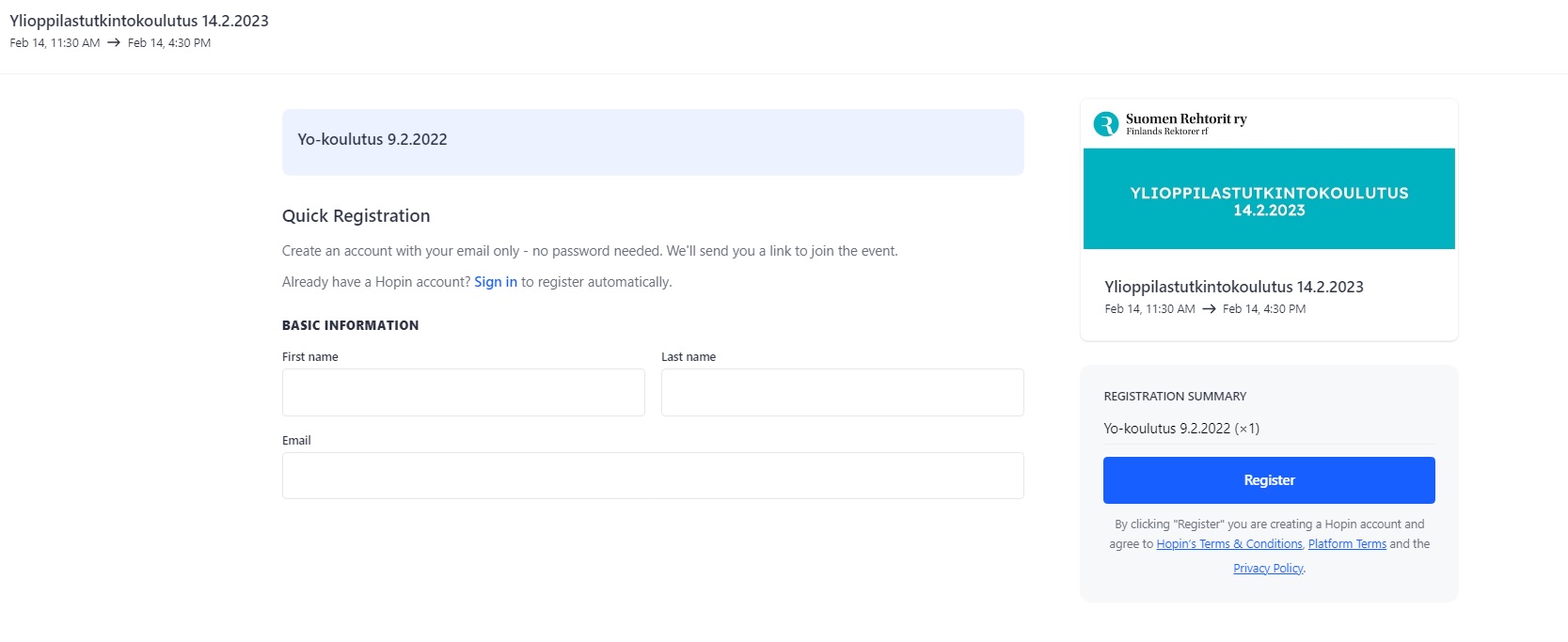Click the BASIC INFORMATION section label
This screenshot has width=1568, height=642.
(x=351, y=325)
